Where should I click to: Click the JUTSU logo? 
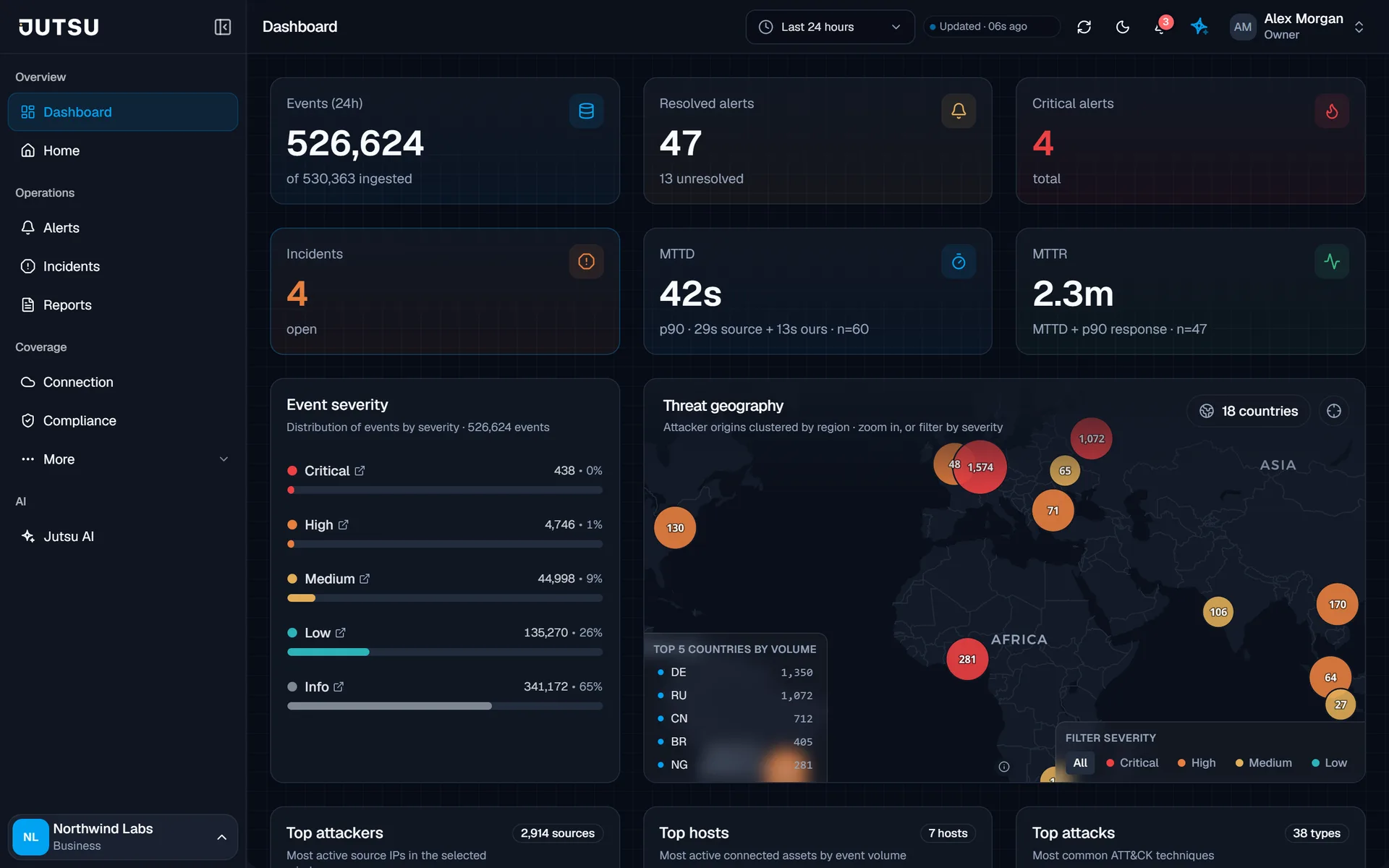pyautogui.click(x=59, y=27)
